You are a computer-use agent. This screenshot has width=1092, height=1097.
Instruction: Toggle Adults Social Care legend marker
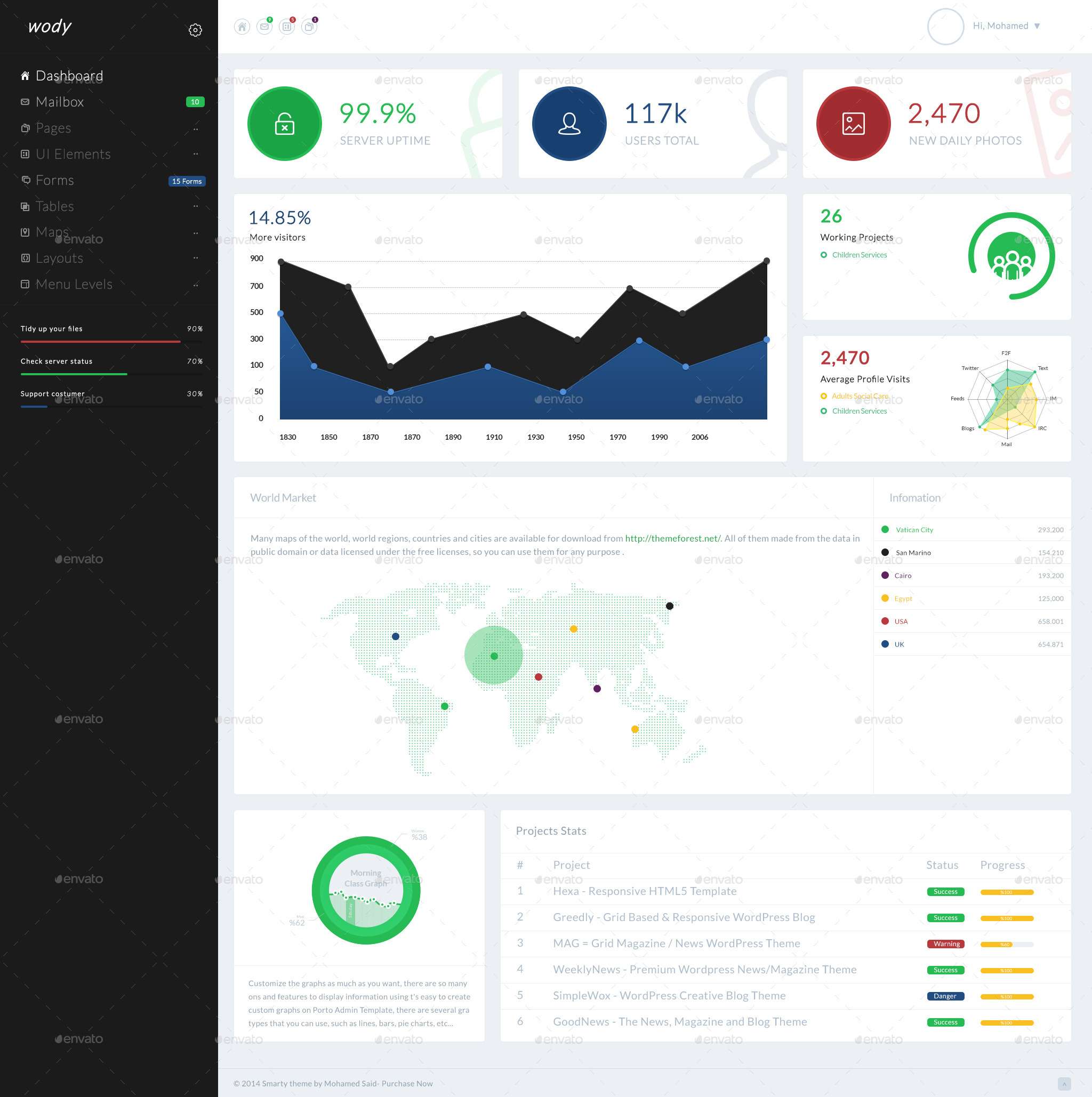823,397
